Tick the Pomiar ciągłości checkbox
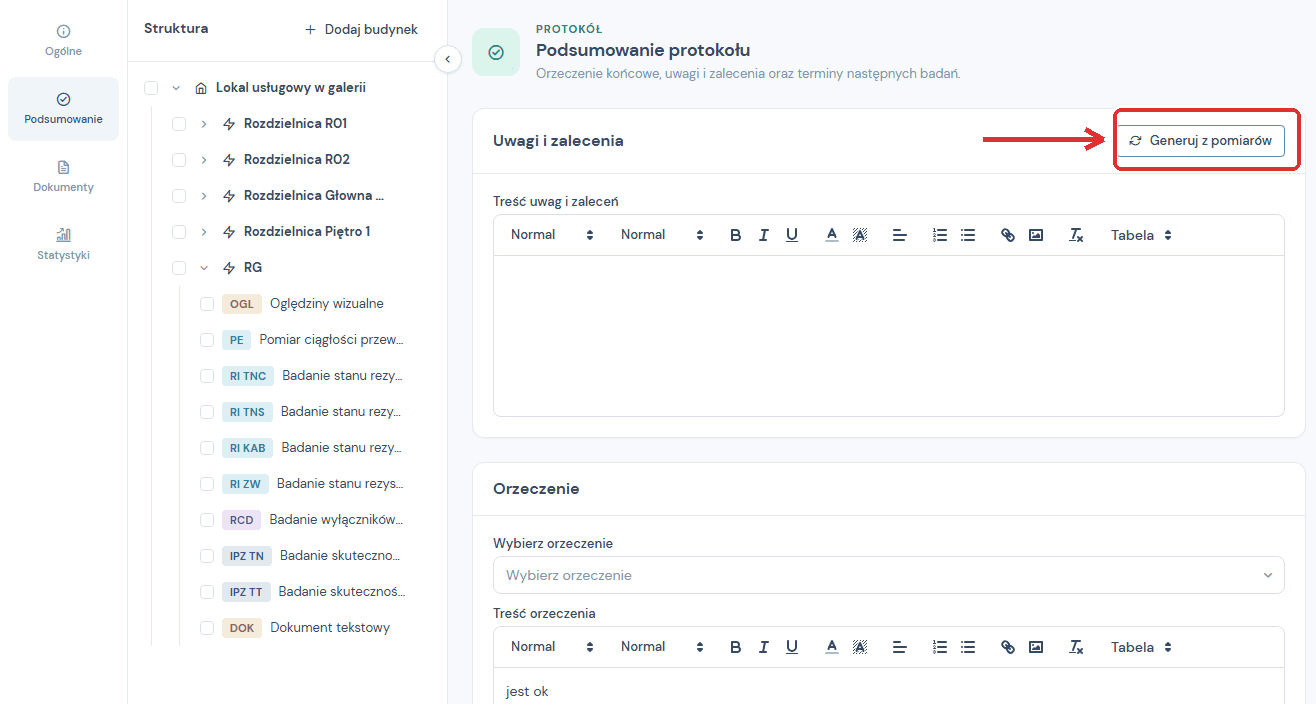Image resolution: width=1316 pixels, height=704 pixels. (x=207, y=340)
